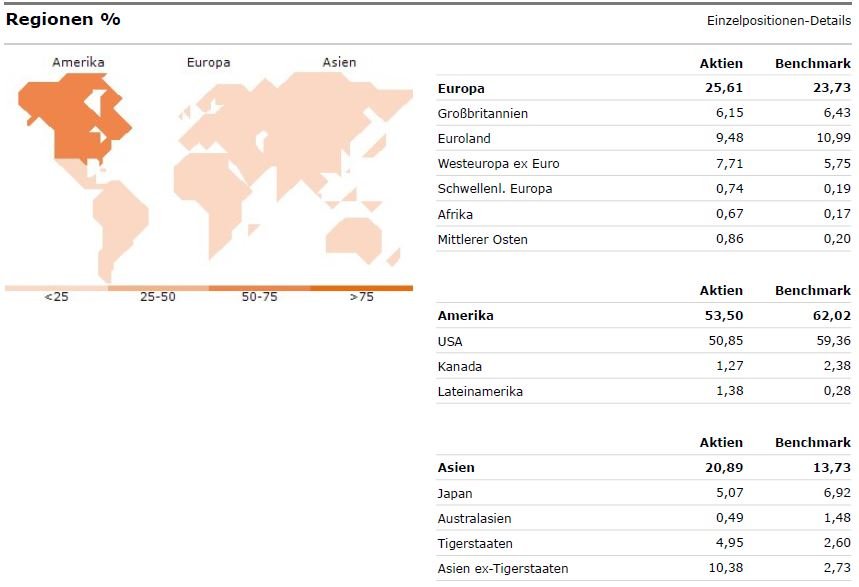Click the Amerika label above the map
This screenshot has height=587, width=859.
coord(78,62)
